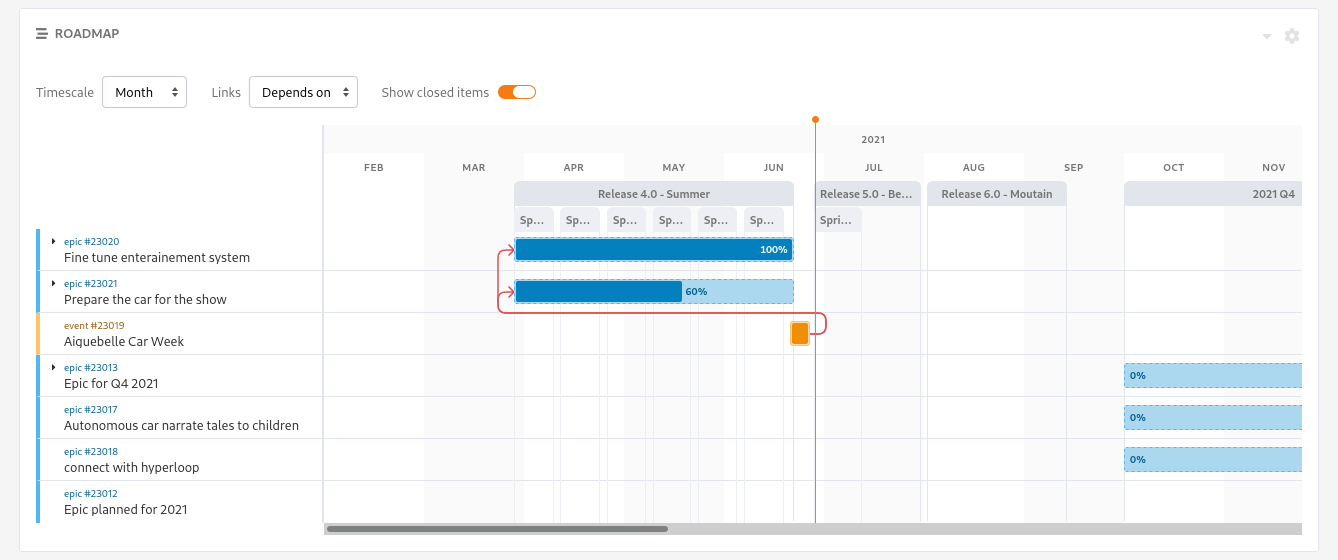Select the 'Release 4.0 - Summer' milestone header

(654, 194)
